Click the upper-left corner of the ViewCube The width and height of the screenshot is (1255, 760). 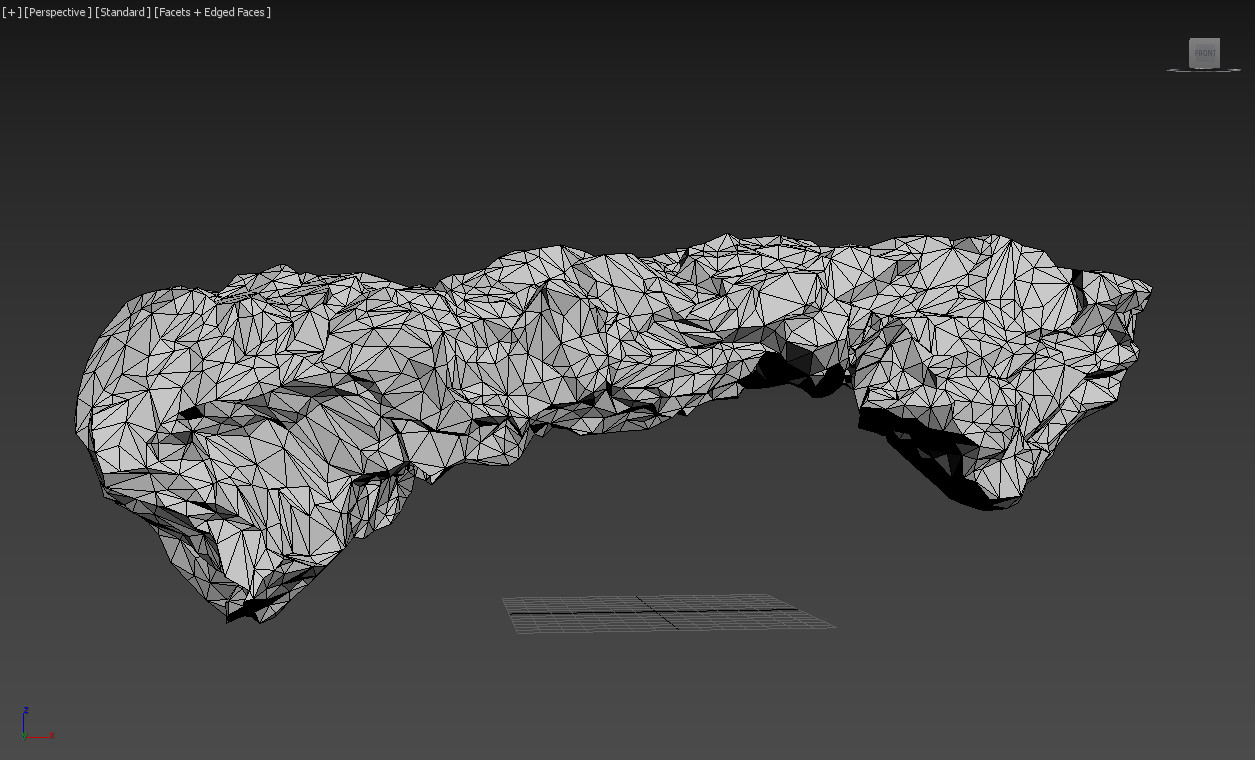click(1189, 38)
